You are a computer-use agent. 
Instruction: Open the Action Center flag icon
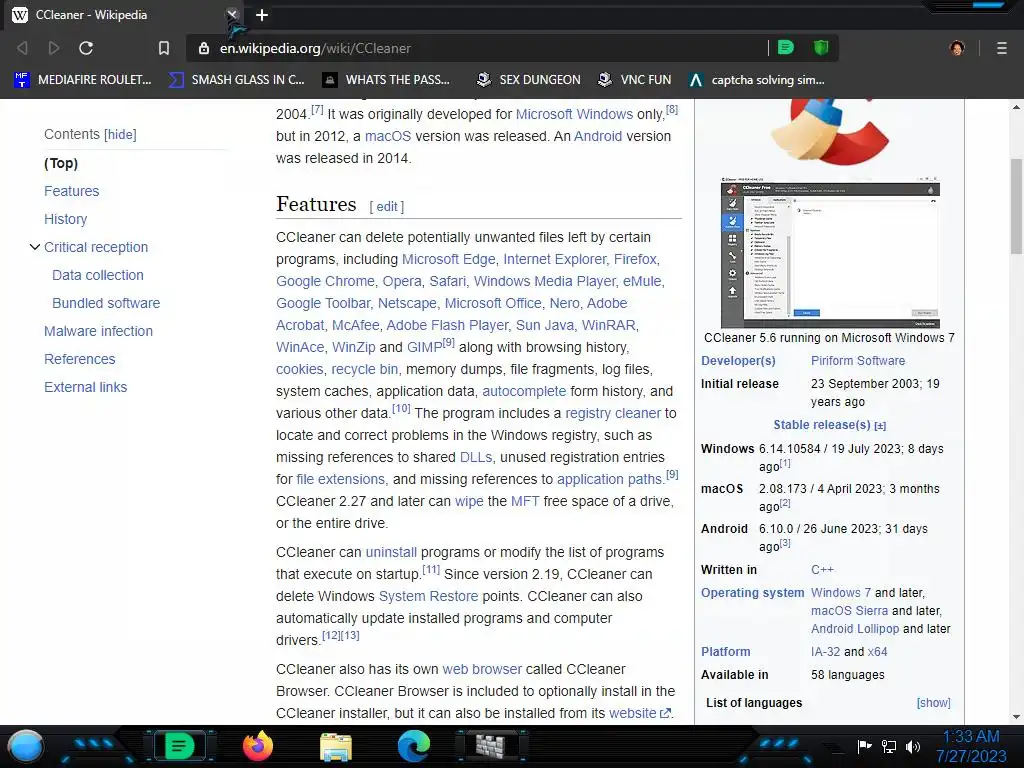865,746
